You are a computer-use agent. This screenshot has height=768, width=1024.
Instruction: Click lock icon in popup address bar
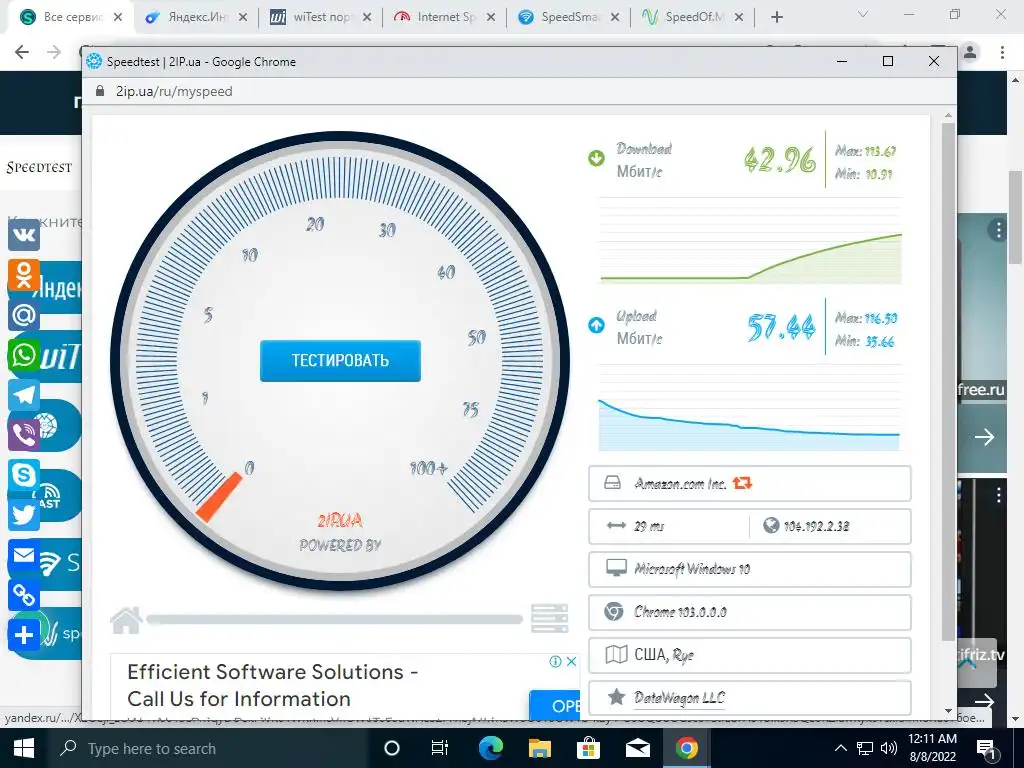pos(100,91)
